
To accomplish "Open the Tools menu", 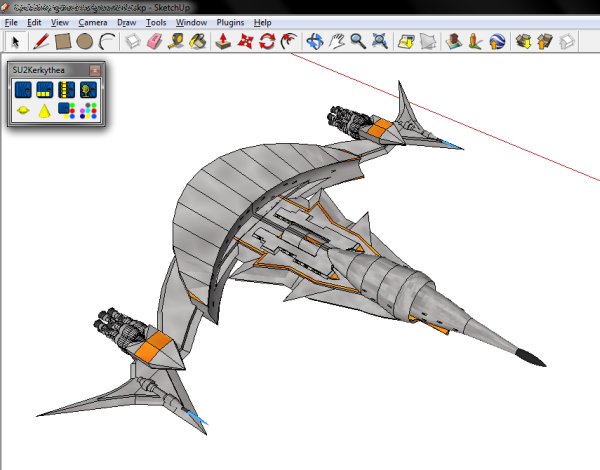I will (x=156, y=23).
